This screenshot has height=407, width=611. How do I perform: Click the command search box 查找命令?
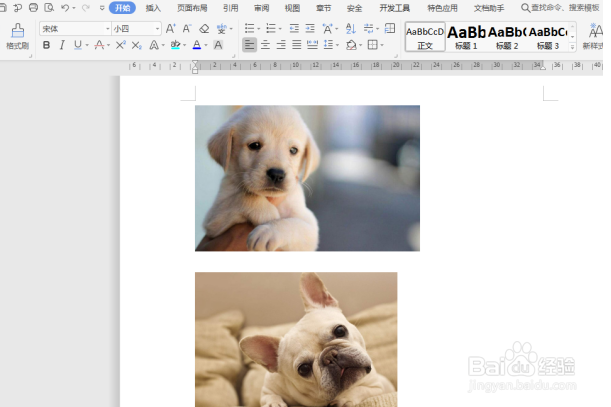click(560, 8)
